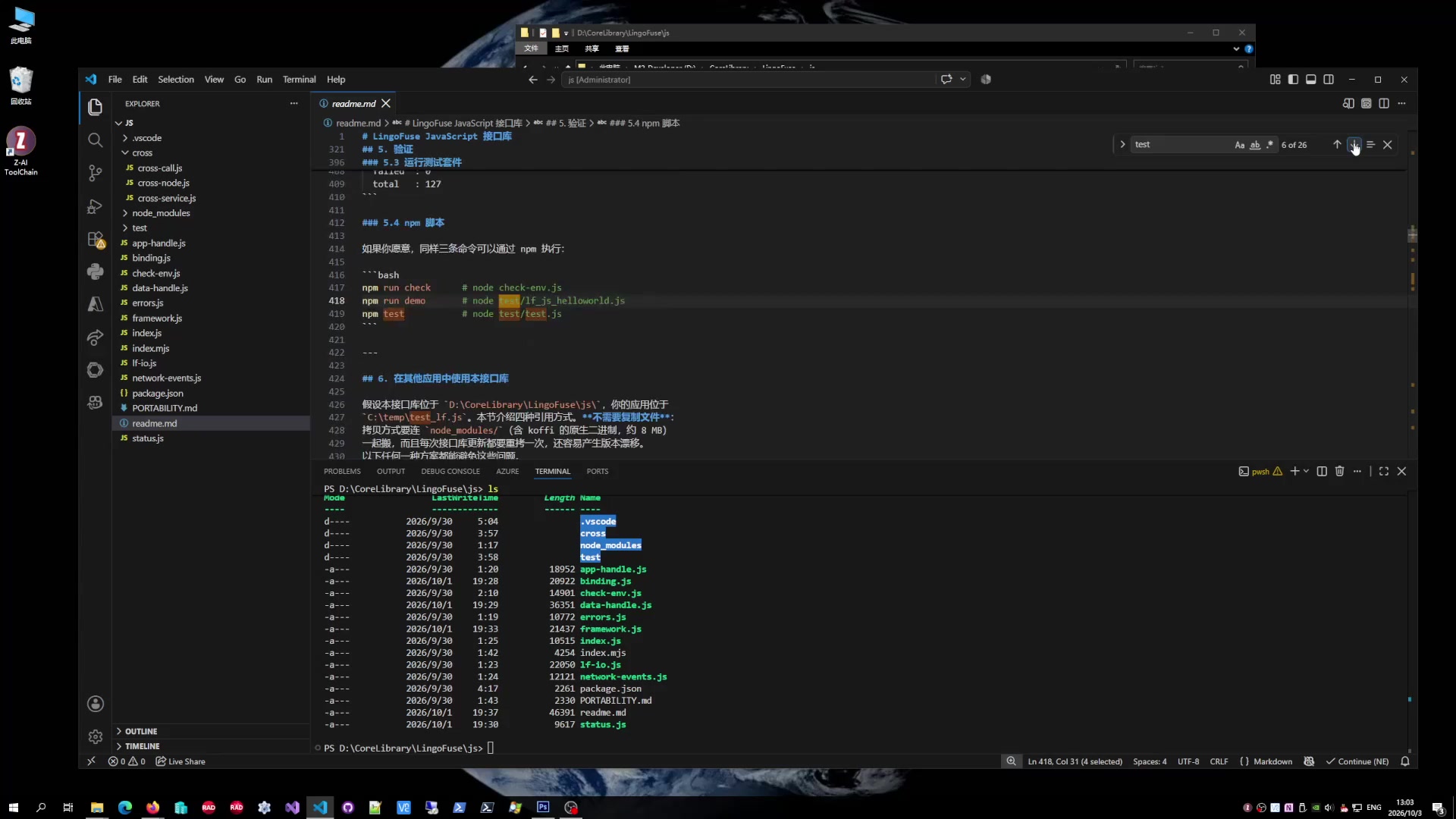Click the split editor right icon
The image size is (1456, 819).
click(1384, 103)
